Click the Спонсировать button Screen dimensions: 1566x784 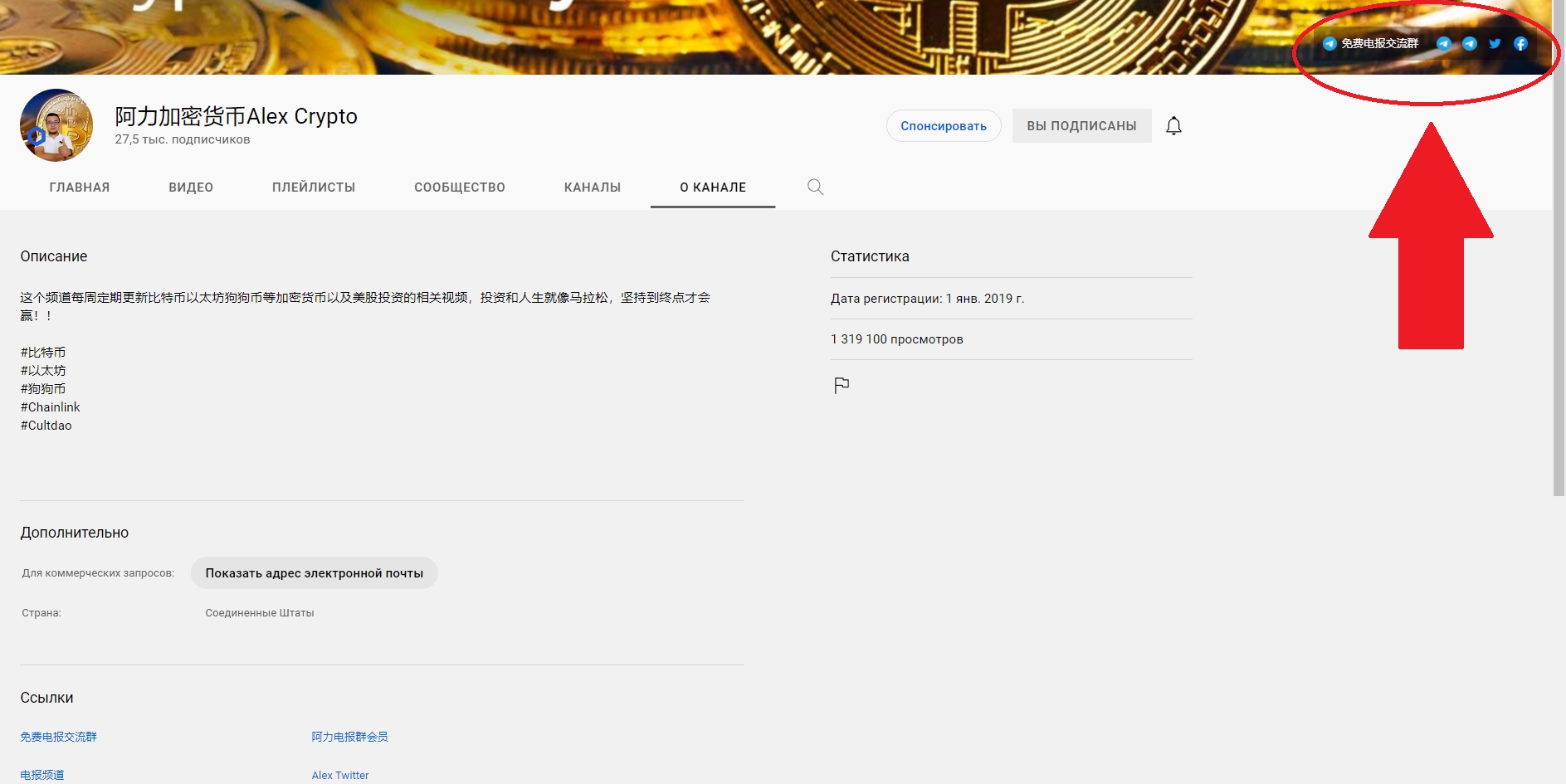pos(943,126)
